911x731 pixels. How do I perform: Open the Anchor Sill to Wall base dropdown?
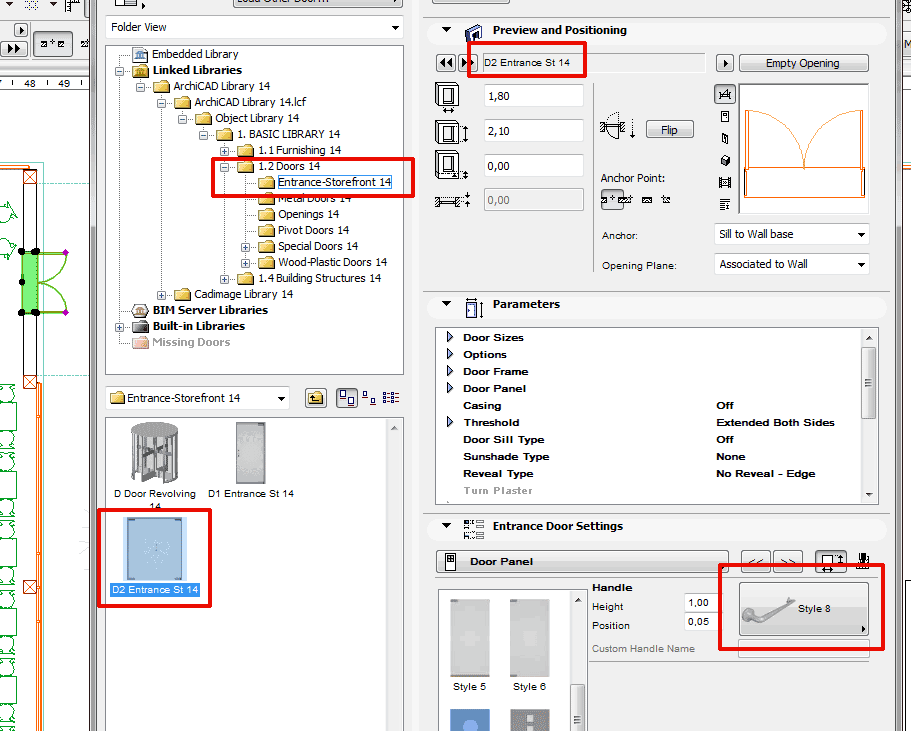(791, 234)
